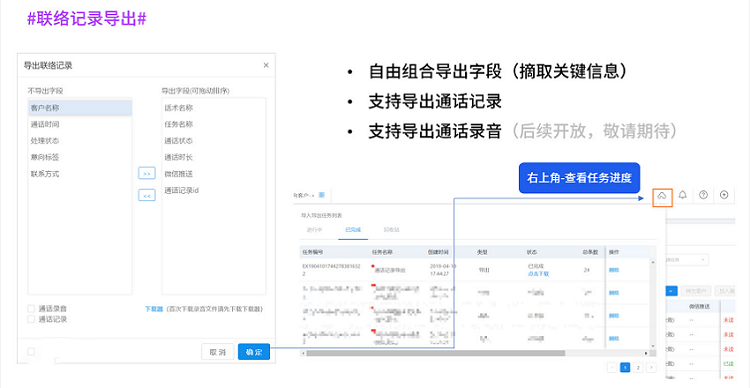Select 通话记录id in the 导出字段 list
The image size is (750, 388).
coord(214,190)
